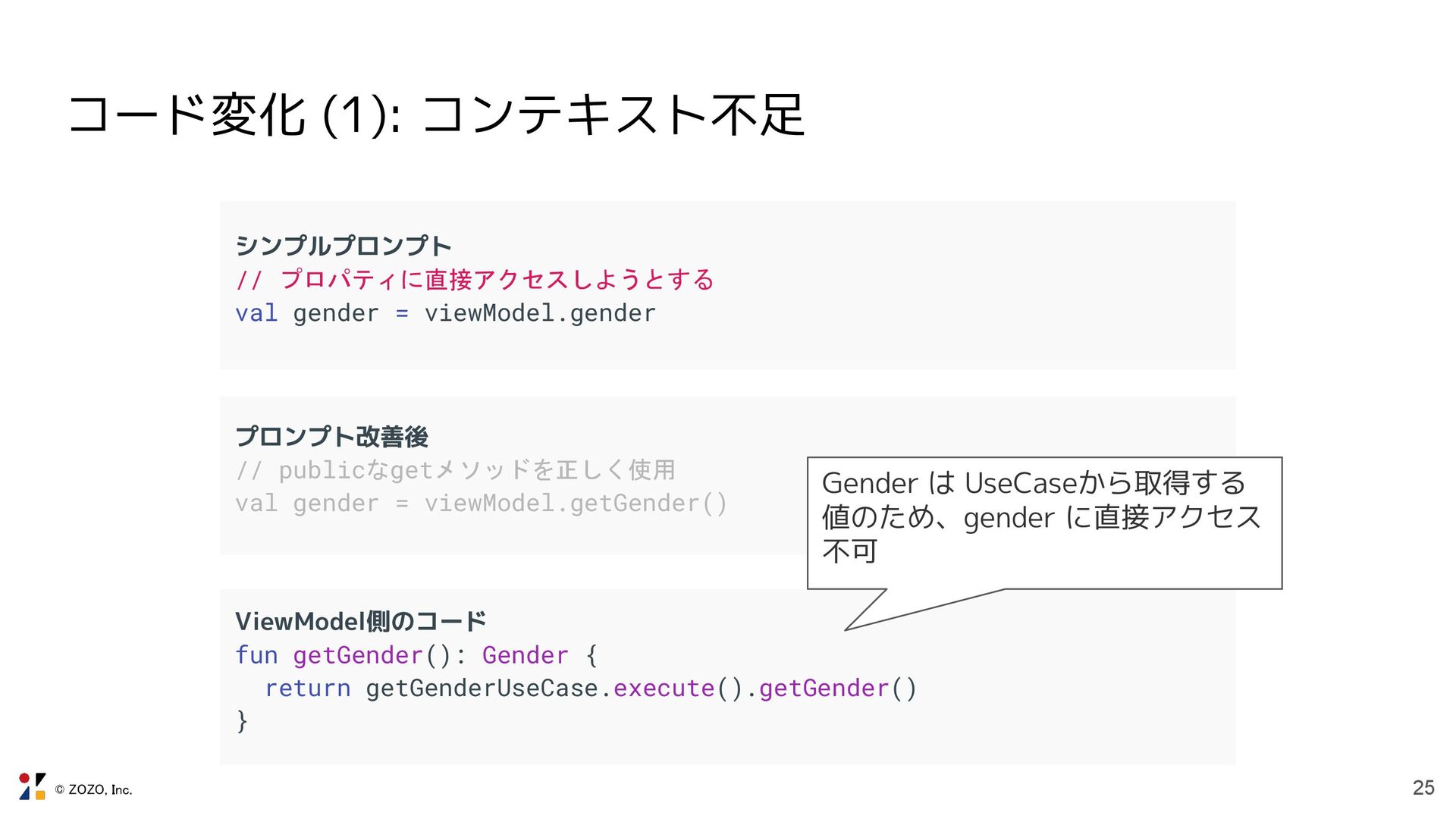The width and height of the screenshot is (1456, 819).
Task: Click the slide page number 25
Action: 1423,788
